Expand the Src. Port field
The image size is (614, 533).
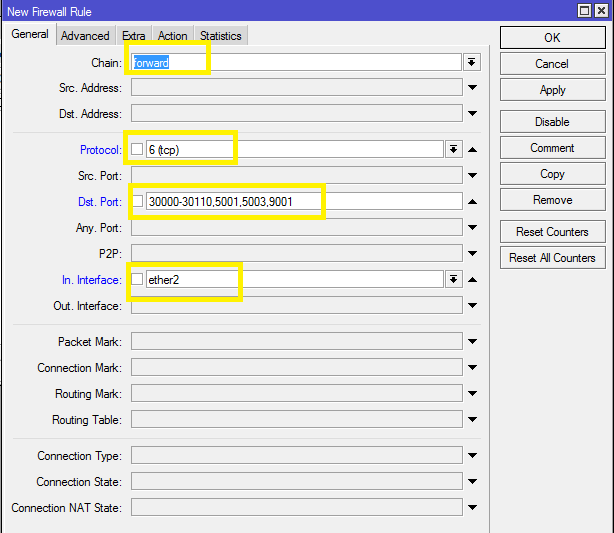(x=473, y=175)
